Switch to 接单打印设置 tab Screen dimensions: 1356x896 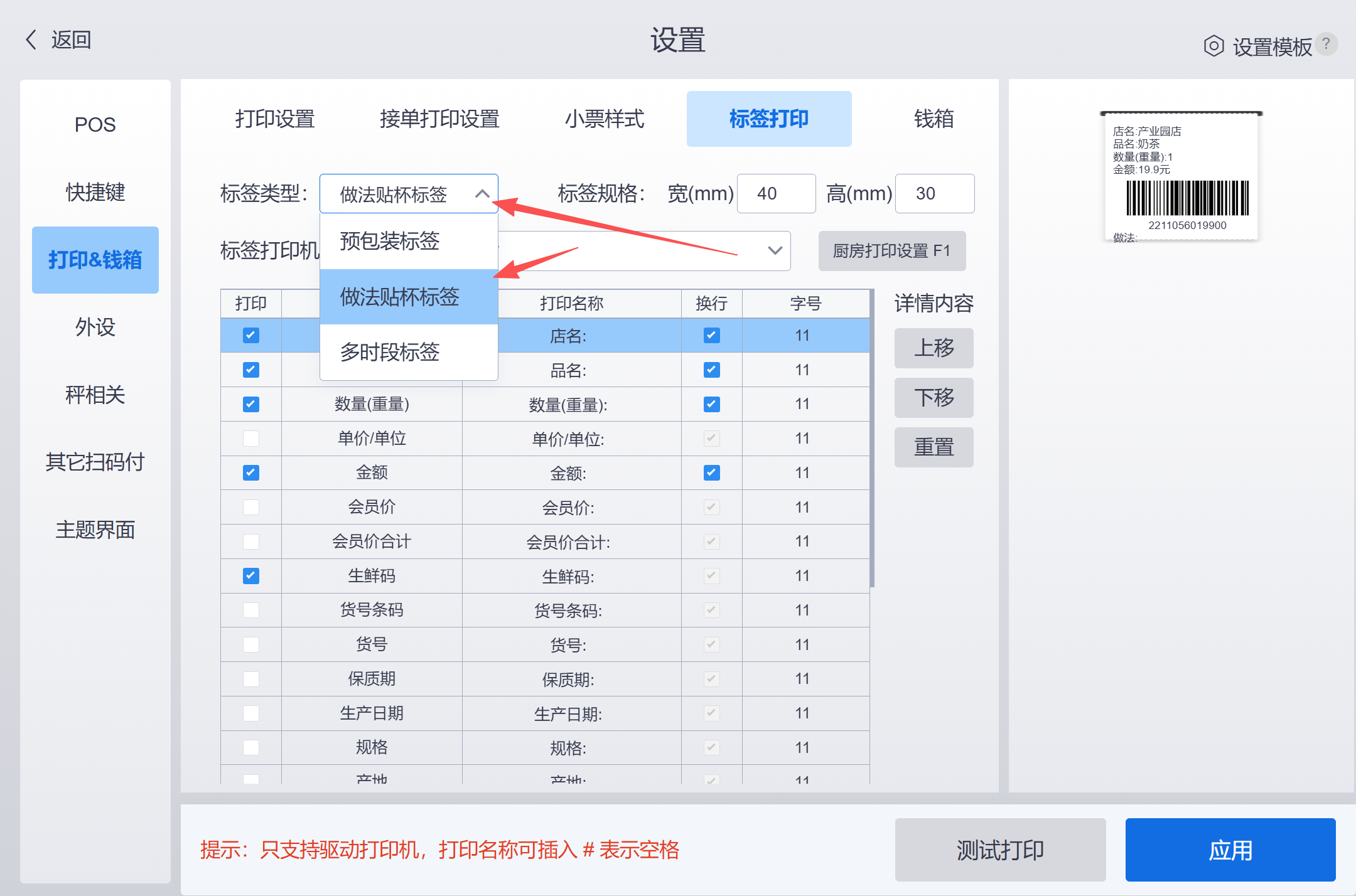click(439, 119)
